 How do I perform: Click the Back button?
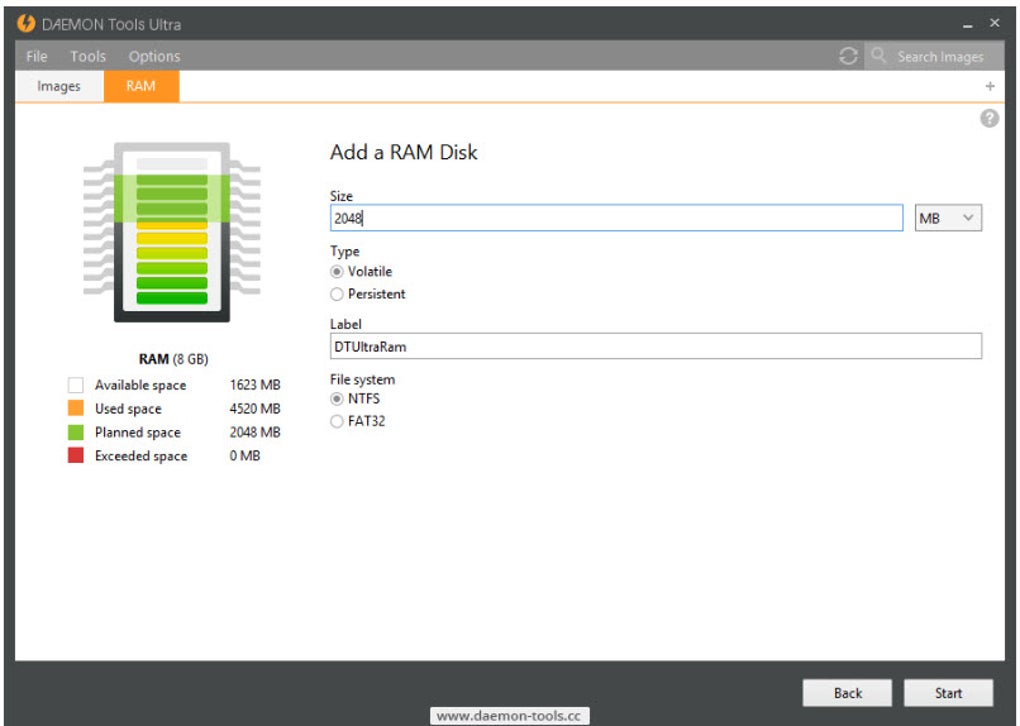[847, 693]
